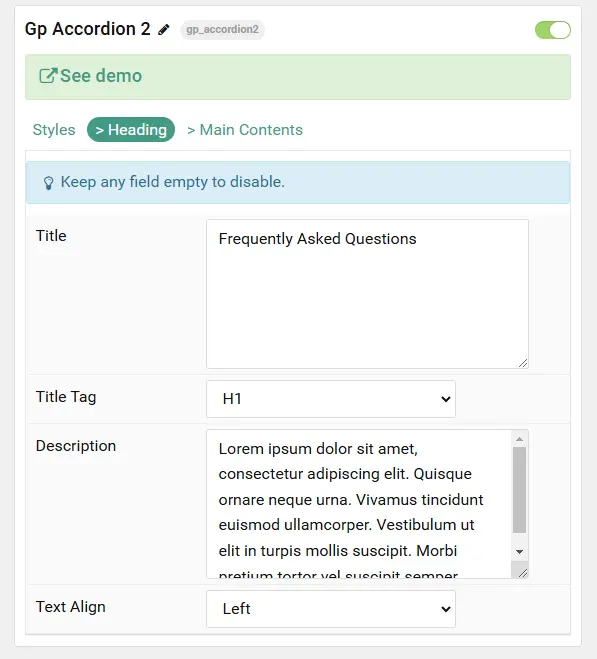This screenshot has width=597, height=659.
Task: Select the active Heading tab
Action: tap(131, 130)
